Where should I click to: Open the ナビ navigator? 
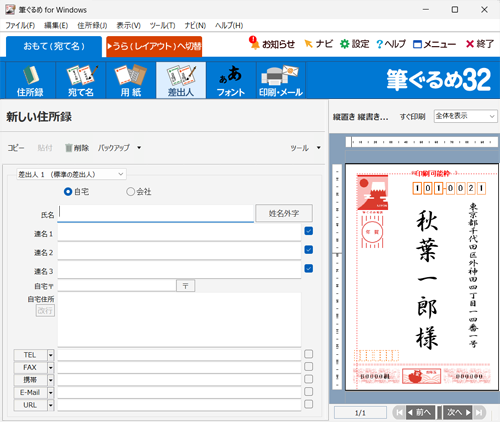[318, 44]
